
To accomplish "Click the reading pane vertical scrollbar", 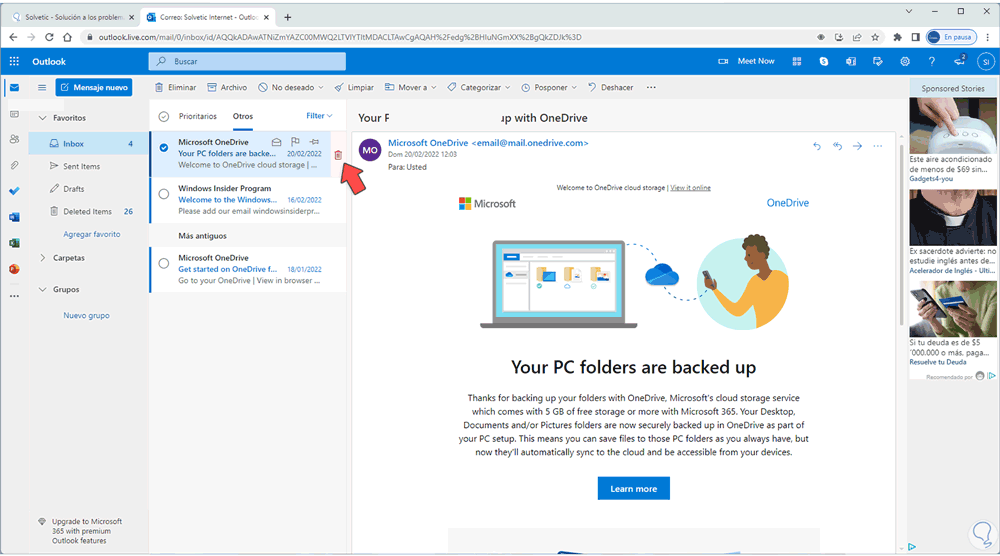I will pos(901,236).
